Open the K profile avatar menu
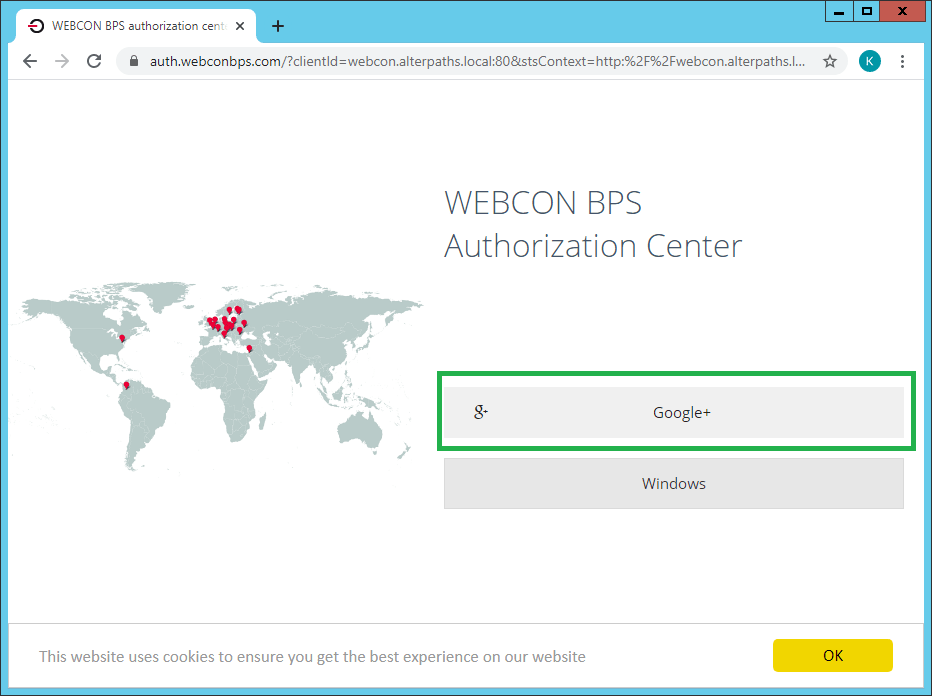 [870, 61]
